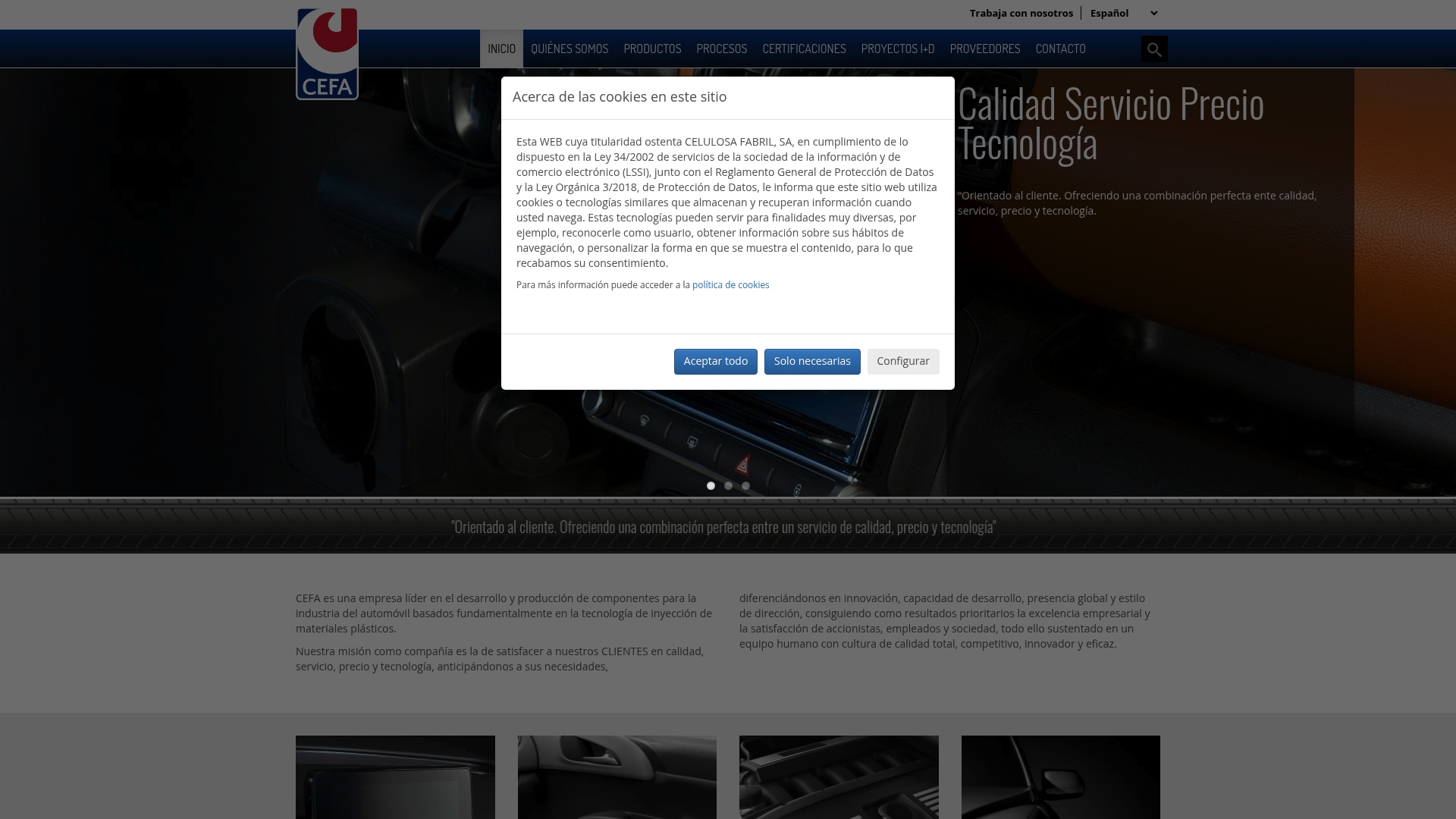The width and height of the screenshot is (1456, 819).
Task: Go to PROVEEDORES page
Action: click(984, 49)
